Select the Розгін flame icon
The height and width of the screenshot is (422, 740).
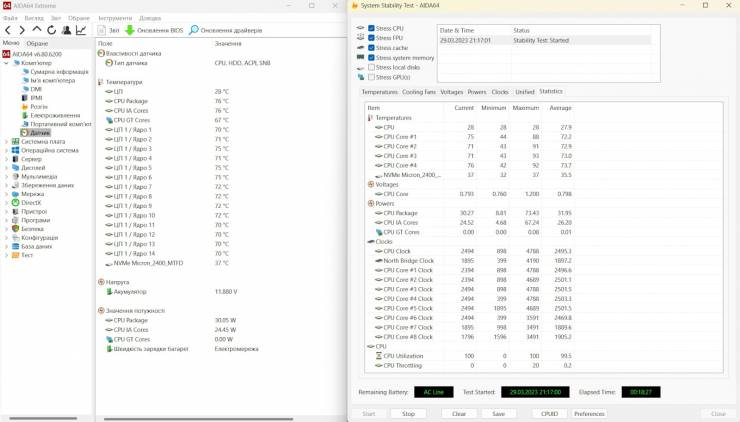25,107
